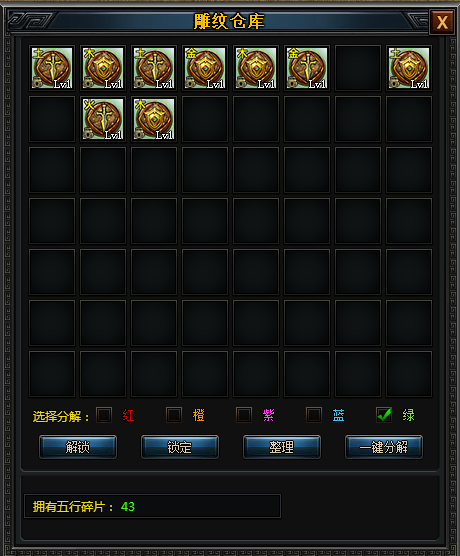Select the first-row 木 shield rune icon
The height and width of the screenshot is (556, 460).
click(x=103, y=68)
